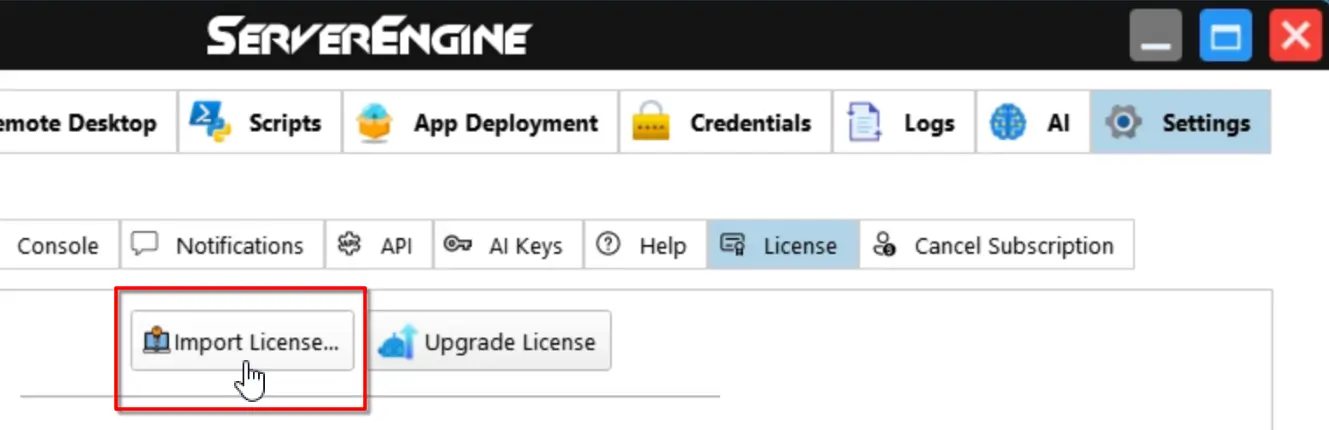Image resolution: width=1329 pixels, height=430 pixels.
Task: Maximize the ServerEngine window
Action: pyautogui.click(x=1225, y=37)
